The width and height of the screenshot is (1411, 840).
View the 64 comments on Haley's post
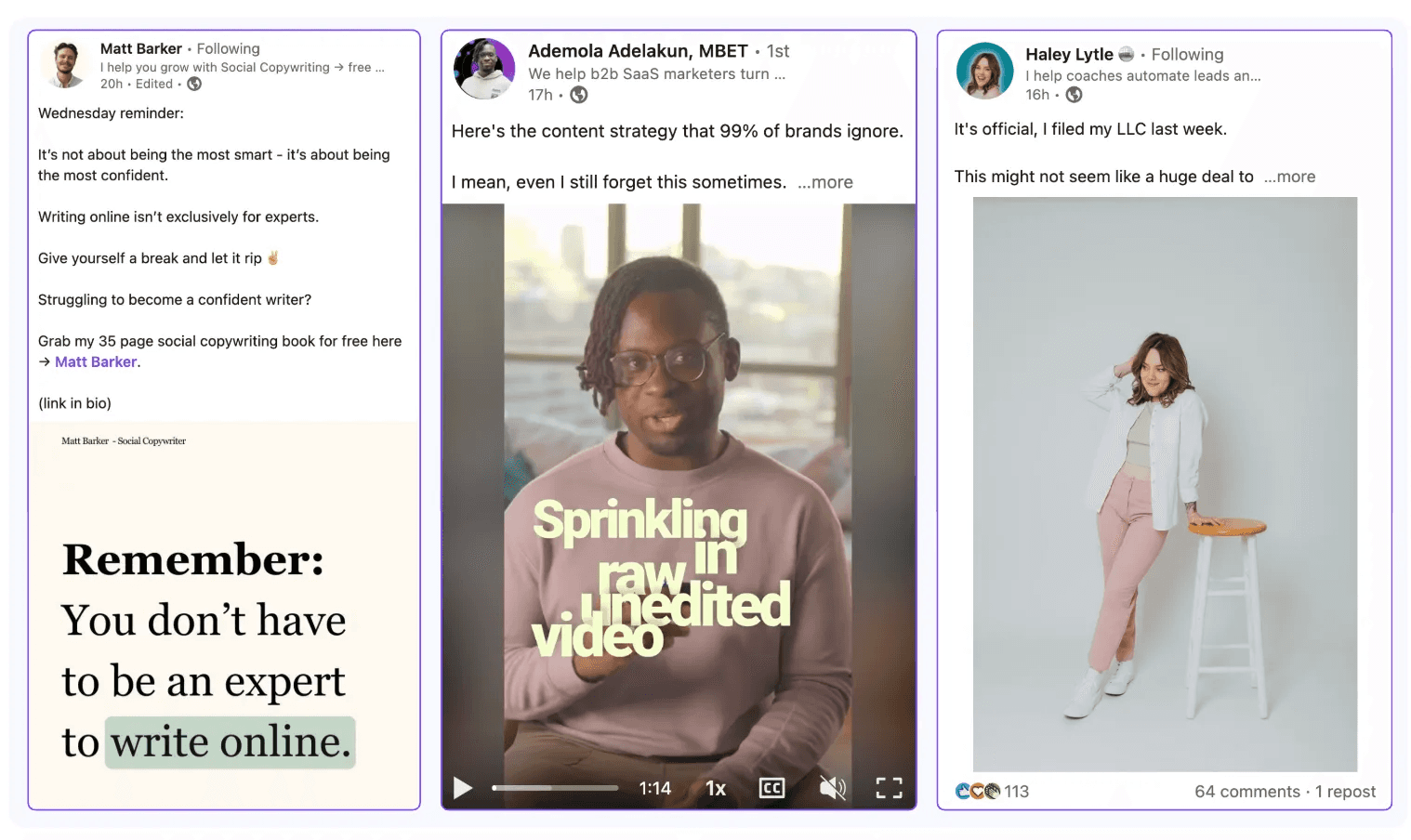pyautogui.click(x=1247, y=791)
